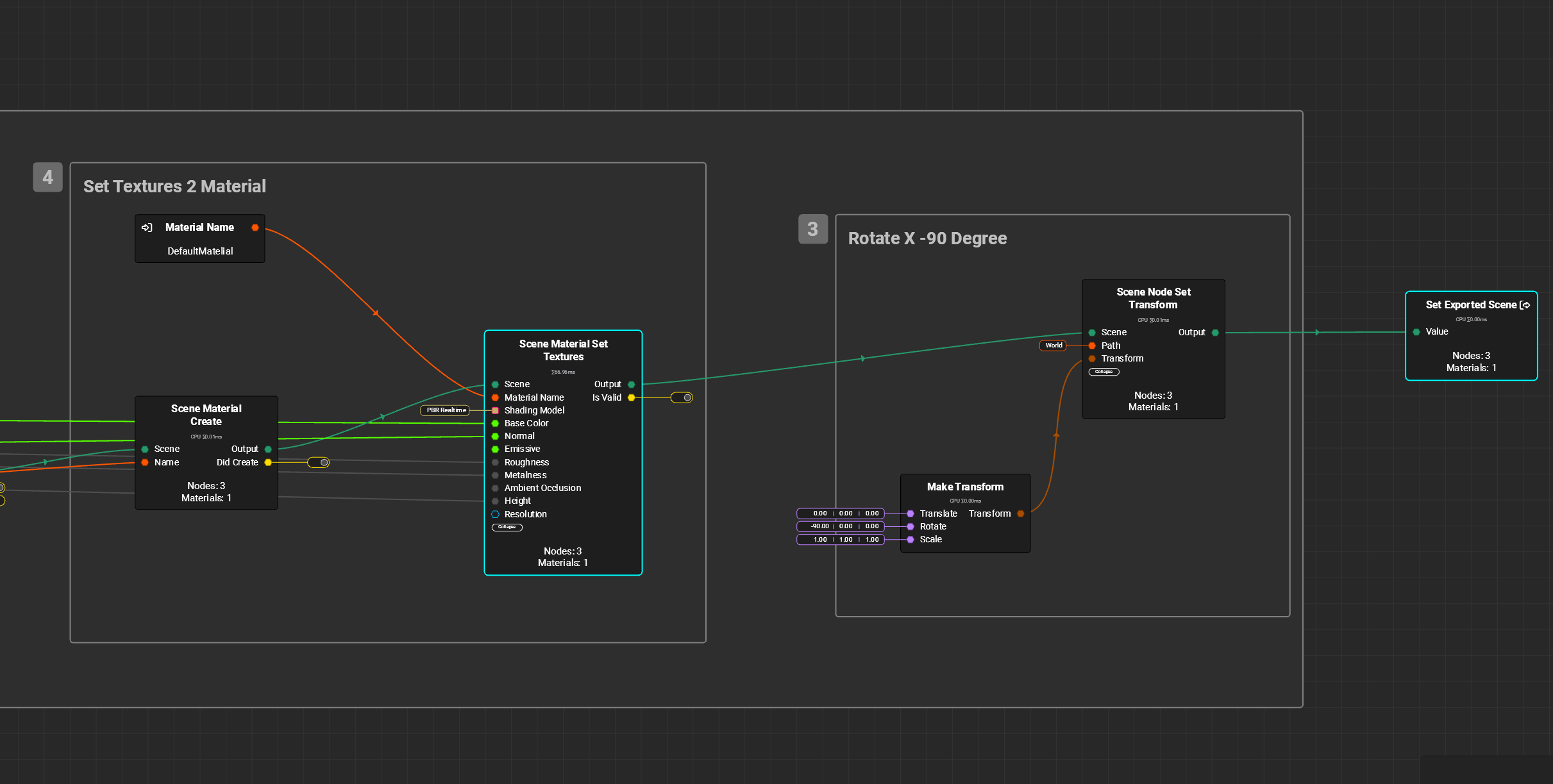
Task: Collapse the Scene Material Set Textures node
Action: pyautogui.click(x=507, y=527)
